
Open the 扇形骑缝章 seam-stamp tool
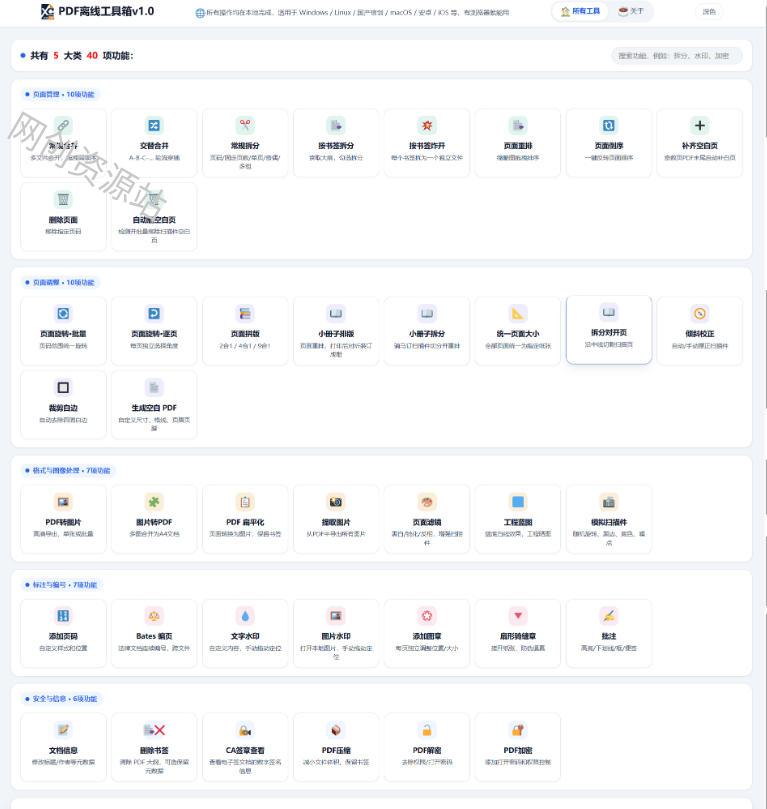point(518,634)
